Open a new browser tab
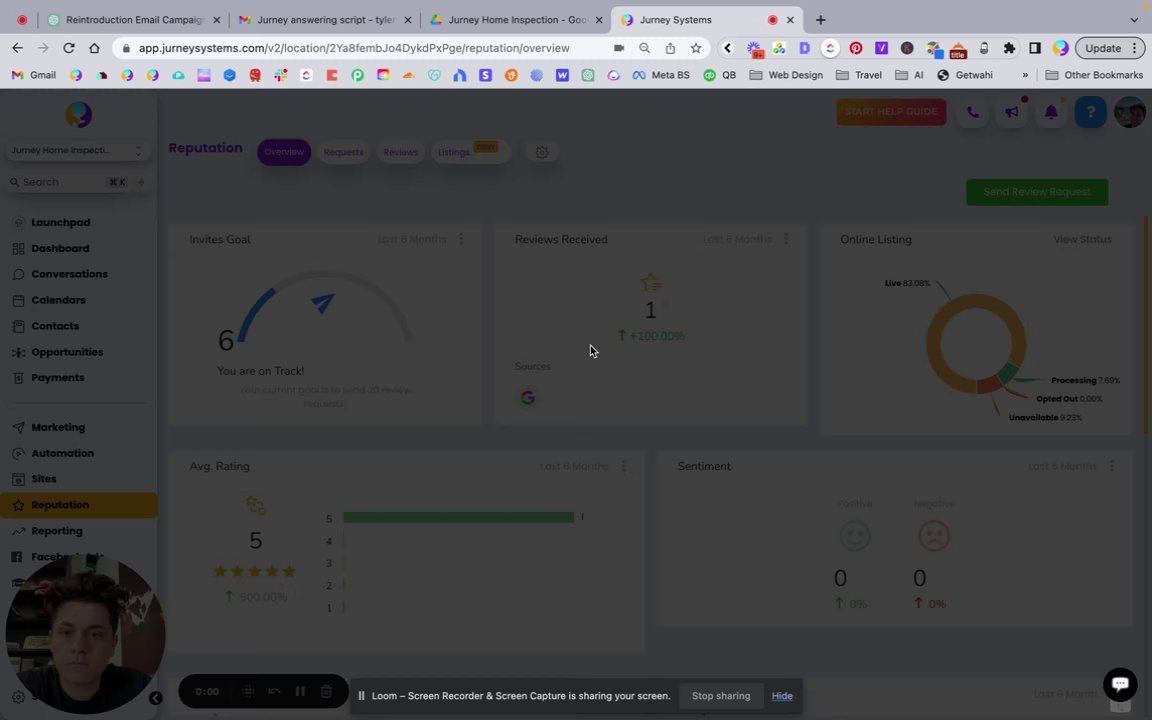 click(821, 20)
